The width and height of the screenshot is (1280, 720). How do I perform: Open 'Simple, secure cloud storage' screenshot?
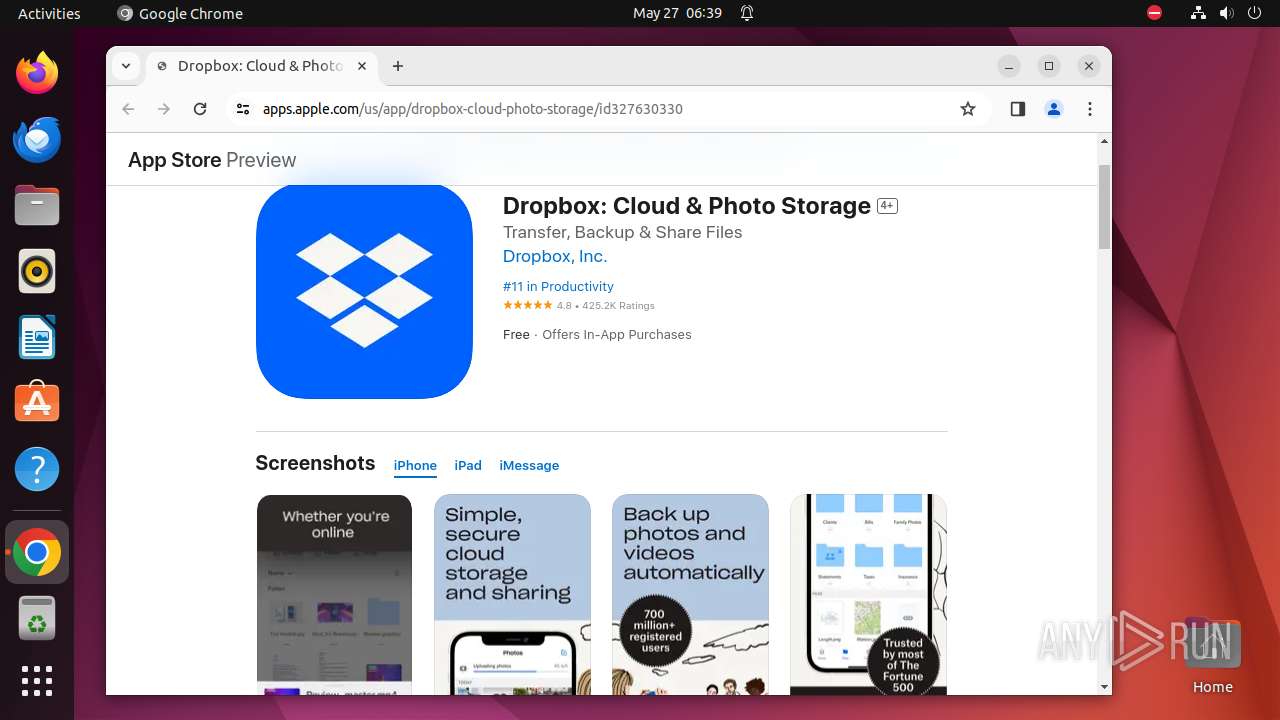pyautogui.click(x=512, y=594)
